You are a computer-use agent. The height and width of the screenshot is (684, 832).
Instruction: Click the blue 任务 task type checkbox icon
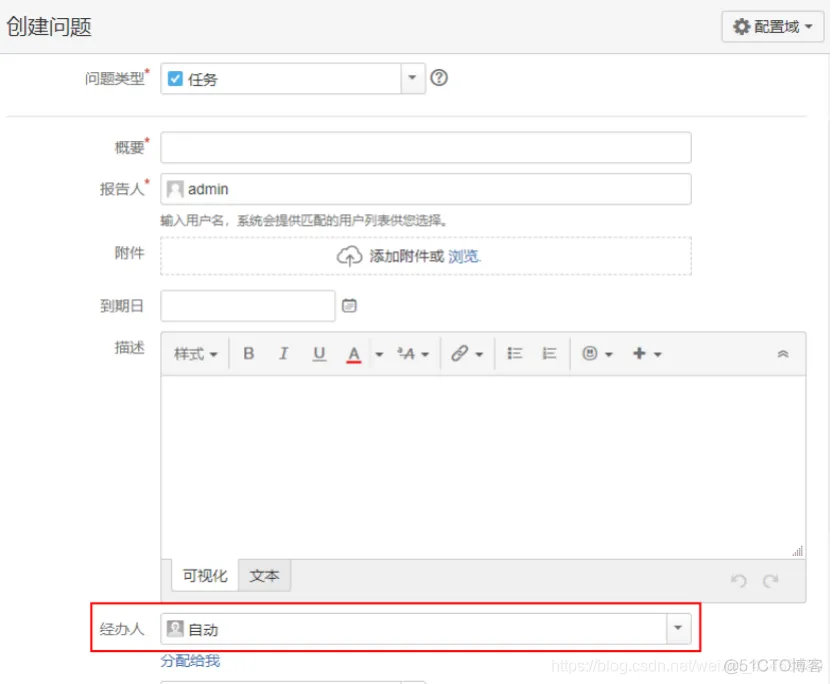tap(175, 79)
